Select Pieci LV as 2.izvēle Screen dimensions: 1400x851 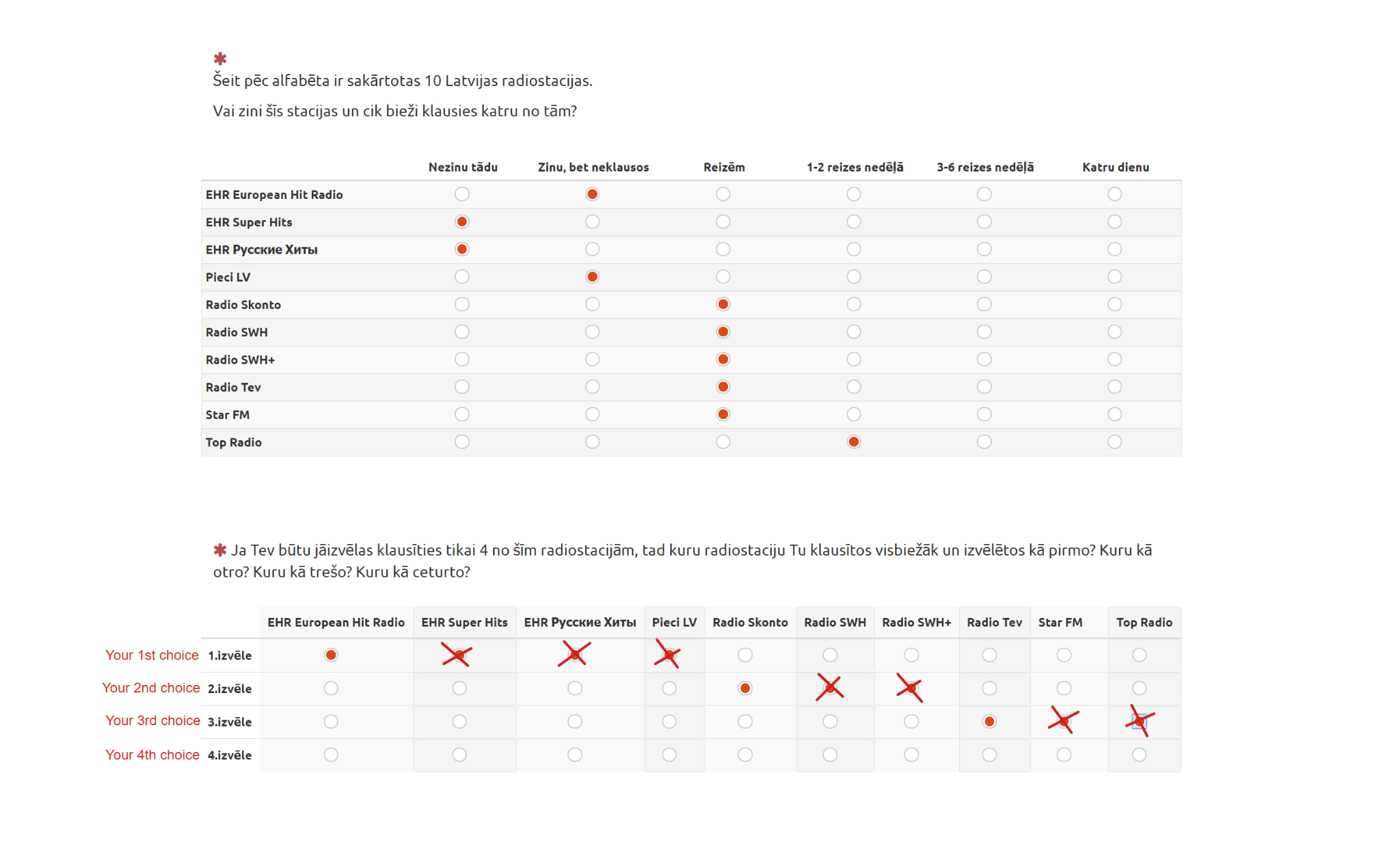tap(669, 688)
